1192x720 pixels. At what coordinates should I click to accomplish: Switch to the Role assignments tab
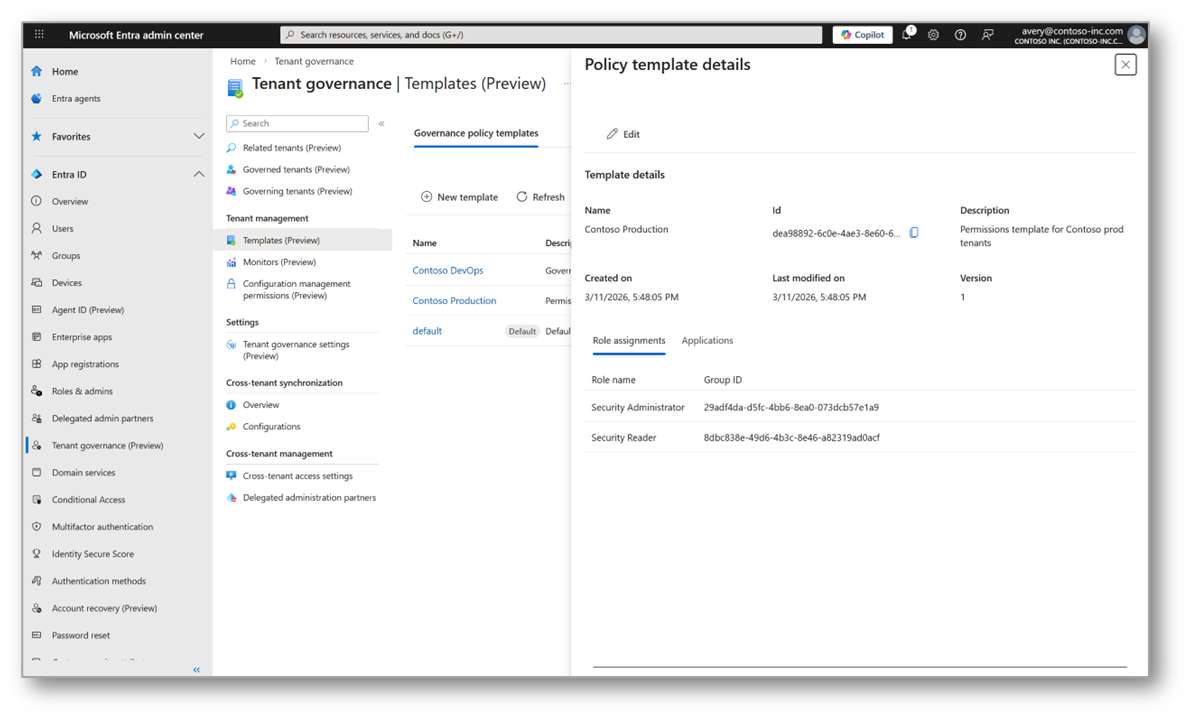pos(629,341)
